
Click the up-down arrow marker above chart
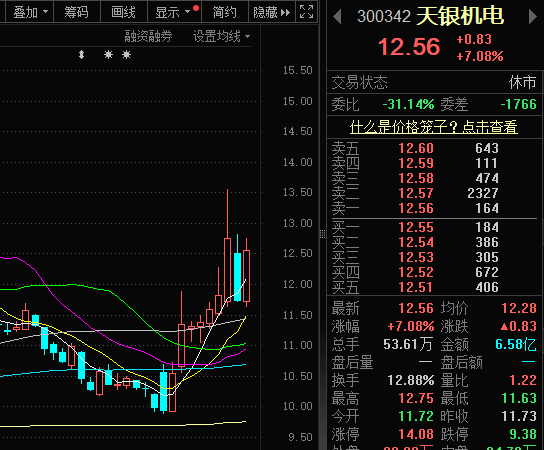point(81,54)
